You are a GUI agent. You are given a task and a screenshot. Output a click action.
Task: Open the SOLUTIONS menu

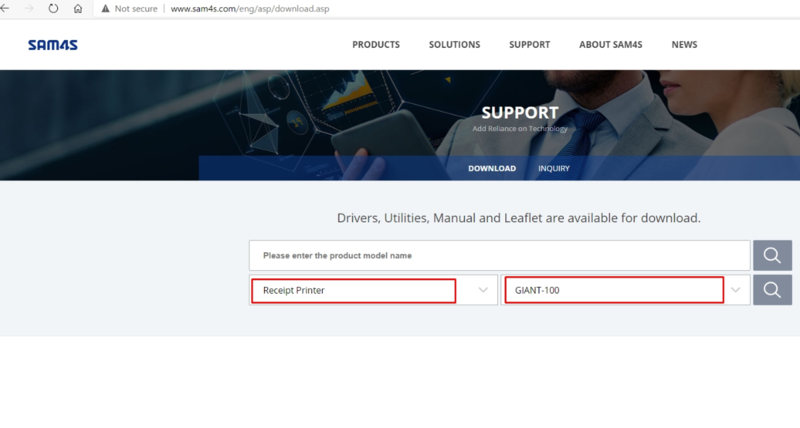click(x=454, y=45)
